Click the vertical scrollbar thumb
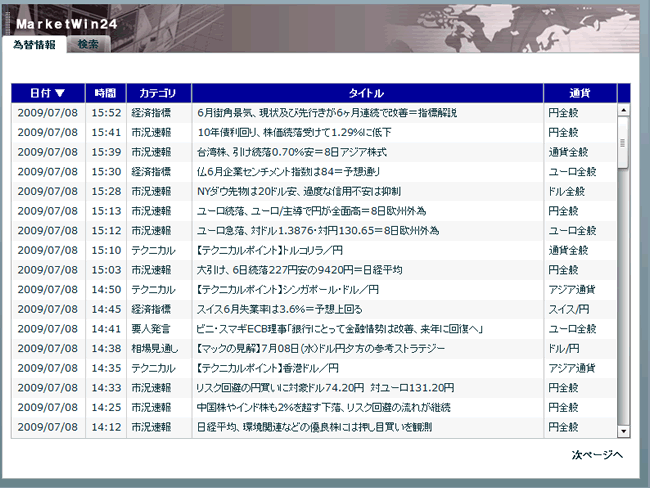Screen dimensions: 650x488 pos(623,142)
